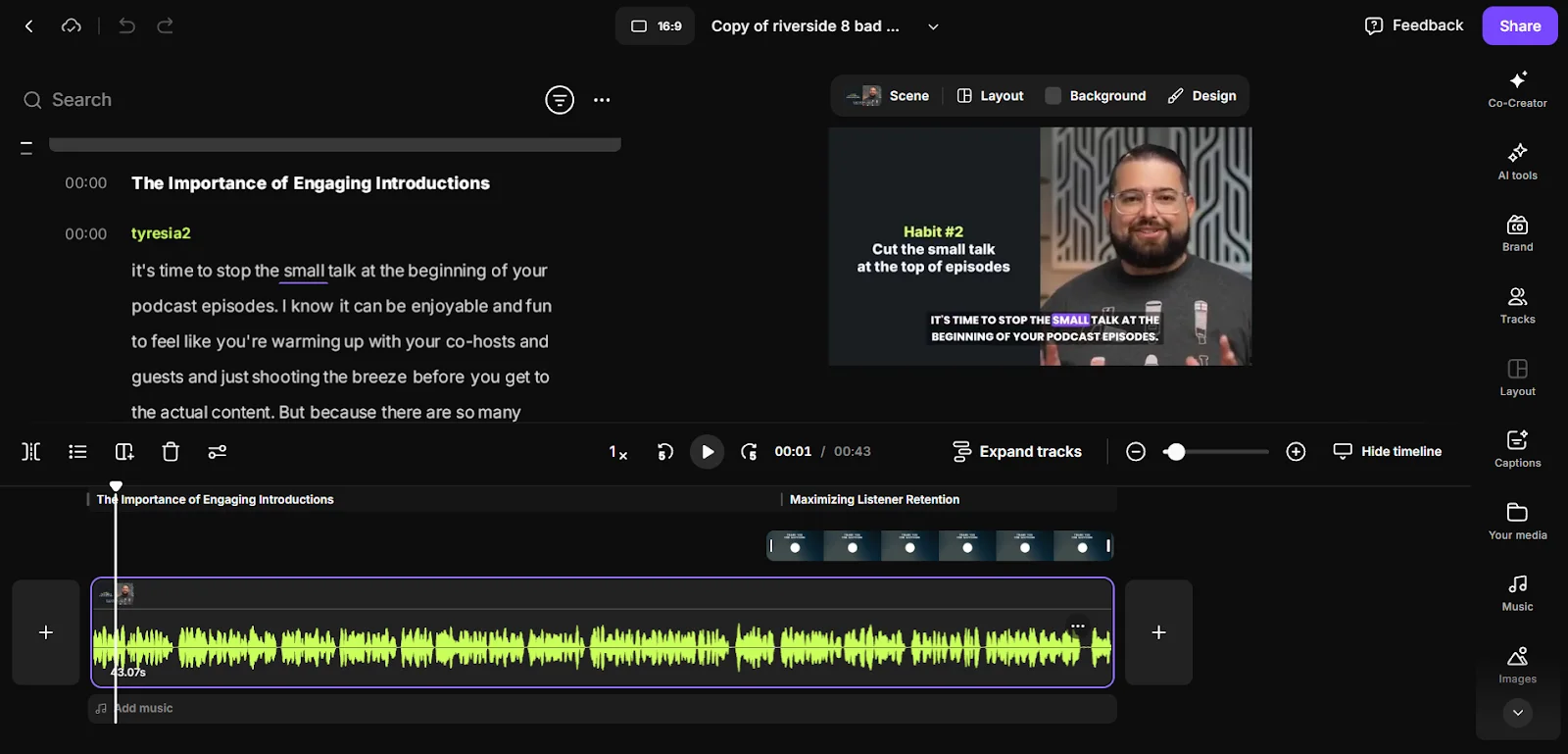Open the Captions panel
The image size is (1568, 754).
(1517, 449)
